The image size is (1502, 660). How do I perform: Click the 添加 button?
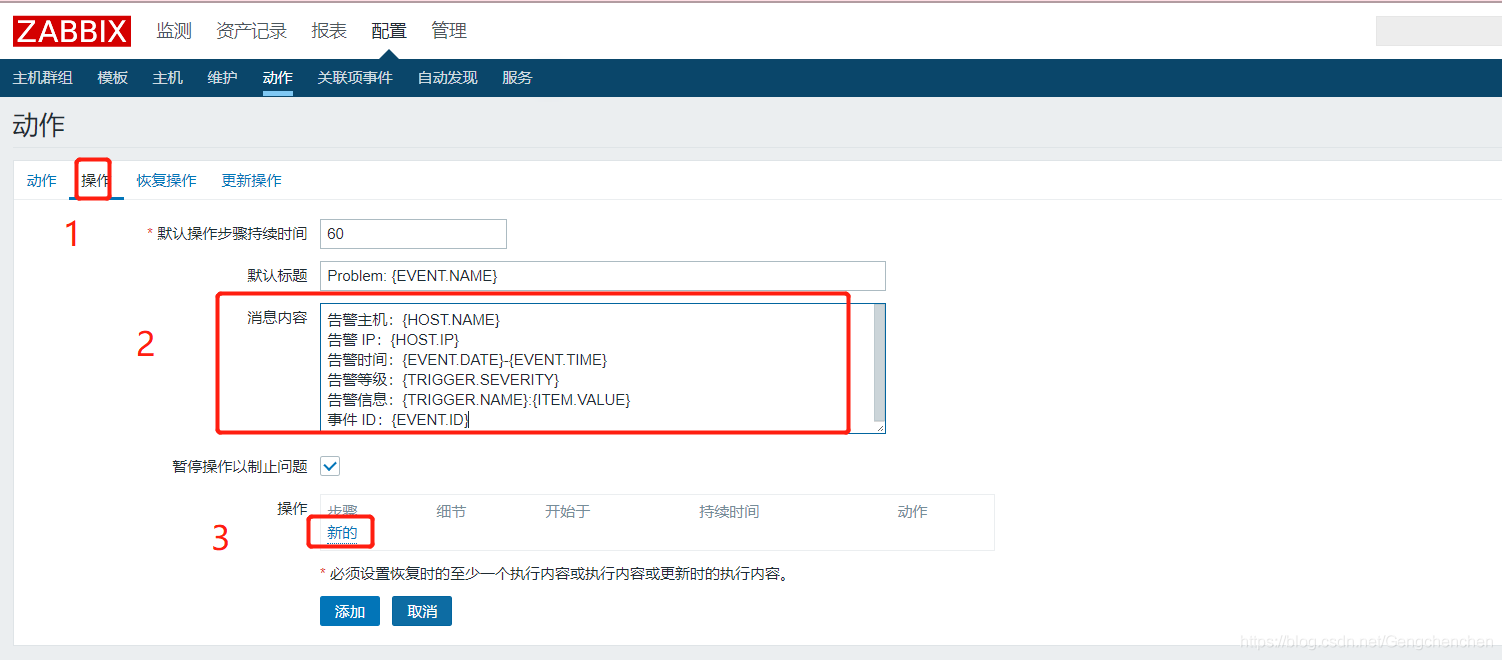coord(350,611)
